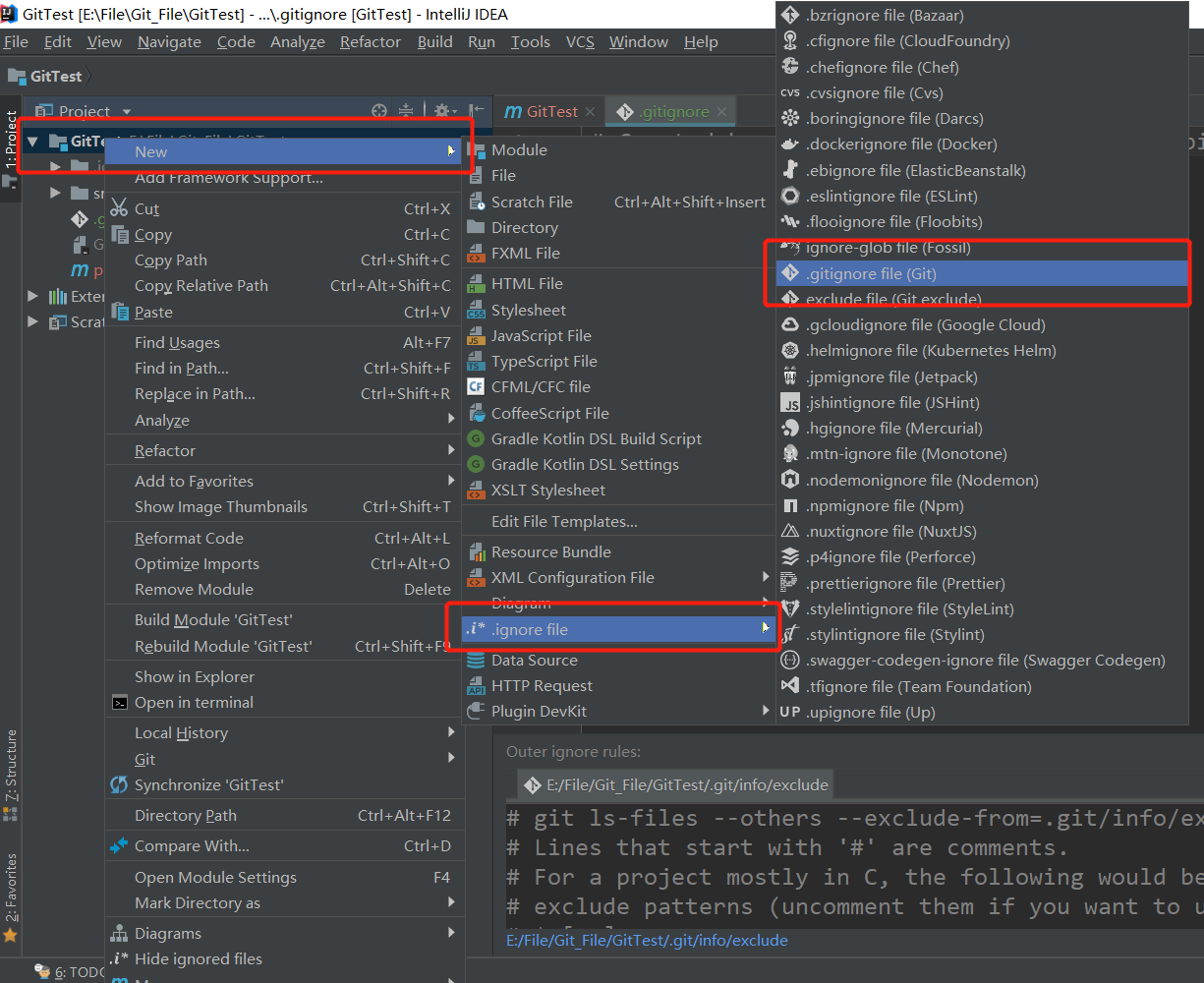The width and height of the screenshot is (1204, 983).
Task: Choose Compare With... from context menu
Action: [x=284, y=845]
